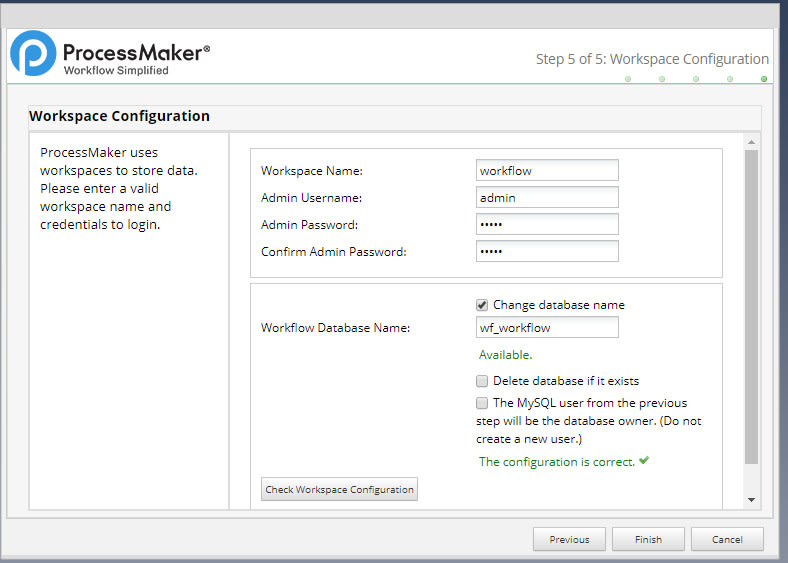Click the Check Workspace Configuration button
Image resolution: width=788 pixels, height=563 pixels.
point(339,489)
